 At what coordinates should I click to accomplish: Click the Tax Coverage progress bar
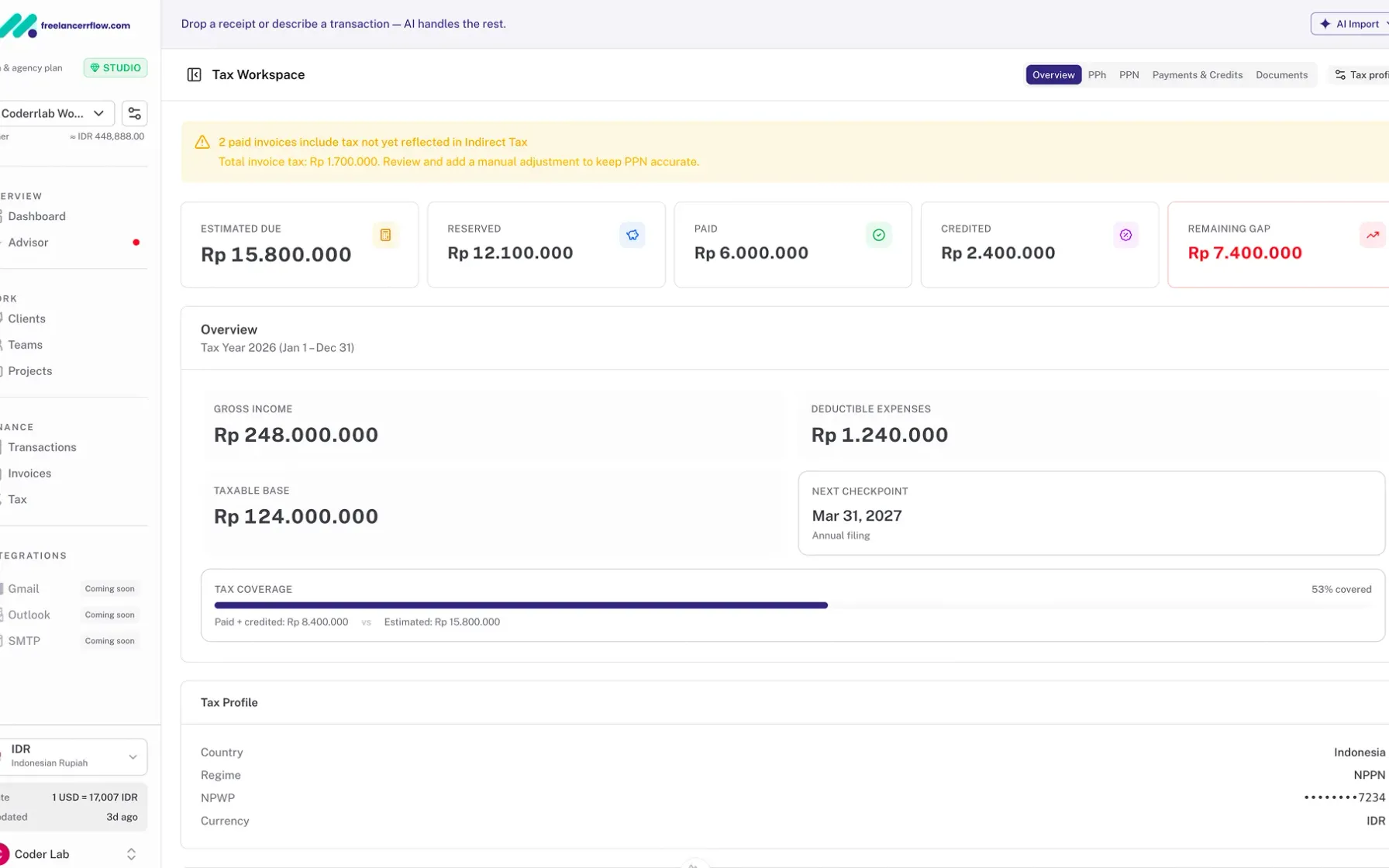point(698,605)
